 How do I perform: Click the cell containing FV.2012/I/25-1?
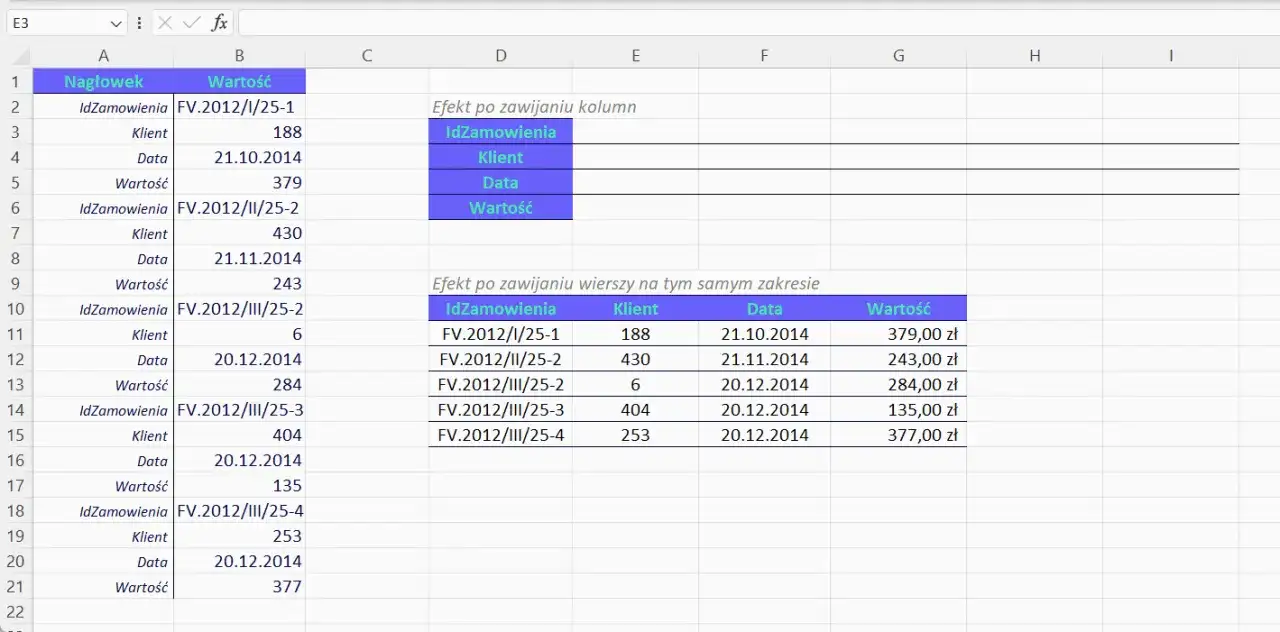coord(238,107)
